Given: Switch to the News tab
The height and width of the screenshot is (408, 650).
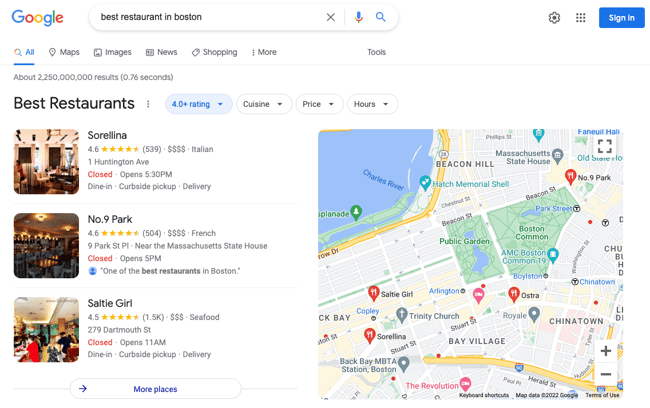Looking at the screenshot, I should [161, 52].
